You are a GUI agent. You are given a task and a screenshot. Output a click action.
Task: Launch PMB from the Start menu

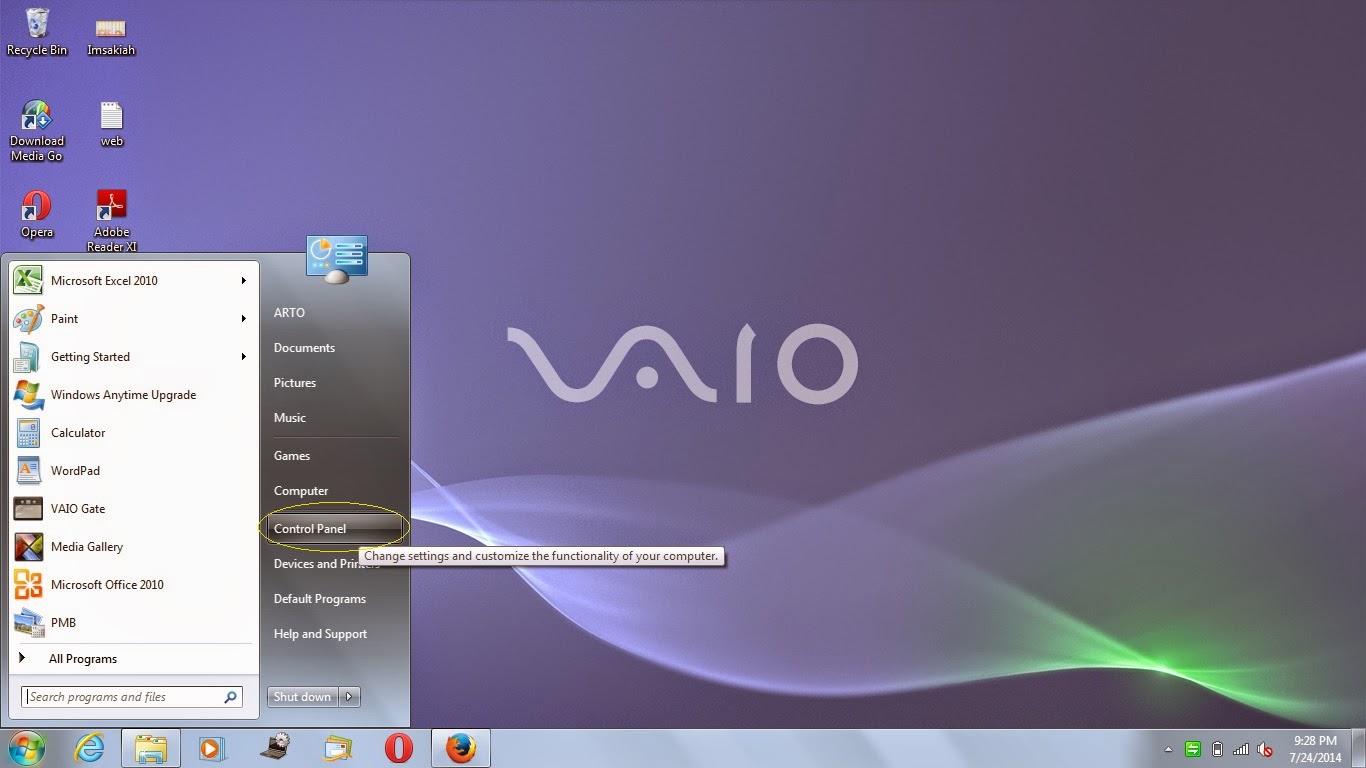[x=134, y=623]
